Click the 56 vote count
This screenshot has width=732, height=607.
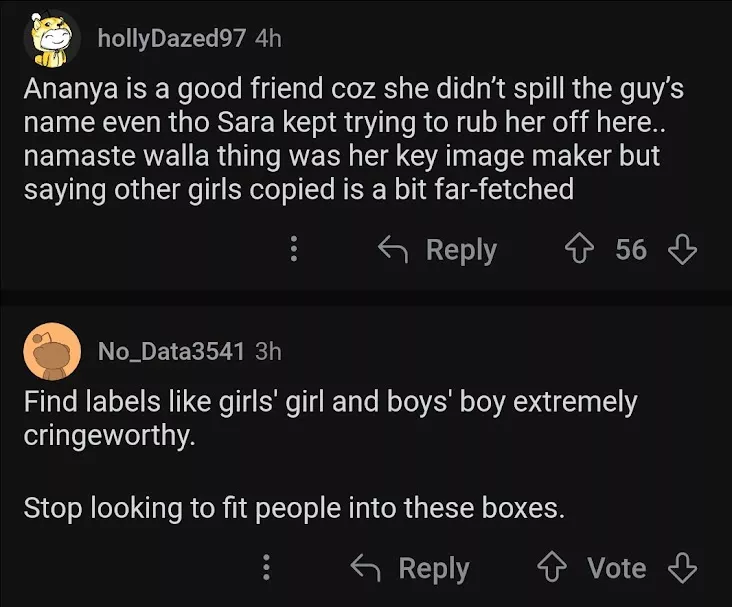(x=631, y=249)
